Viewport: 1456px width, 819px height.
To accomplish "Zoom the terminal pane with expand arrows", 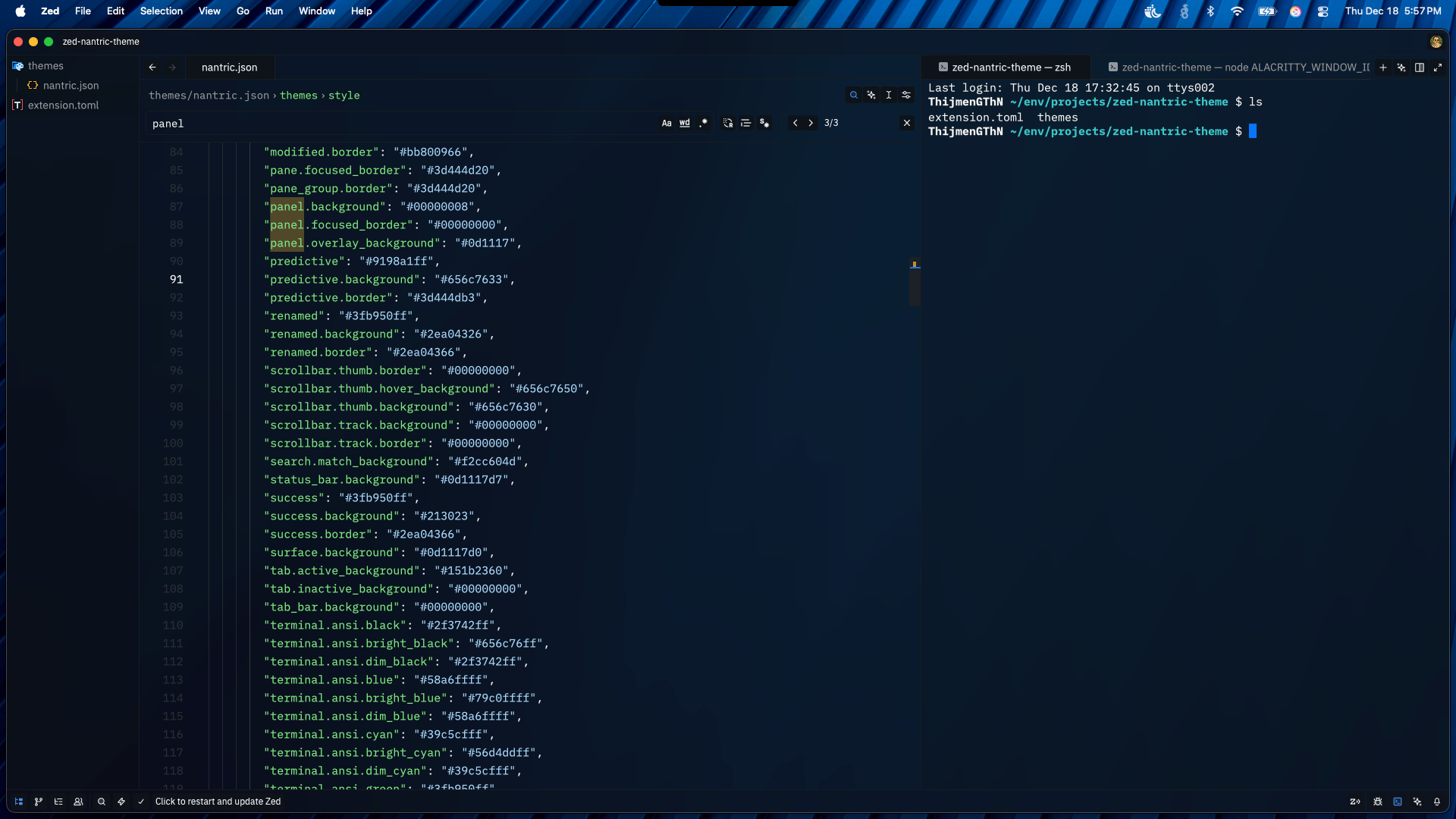I will [x=1437, y=67].
